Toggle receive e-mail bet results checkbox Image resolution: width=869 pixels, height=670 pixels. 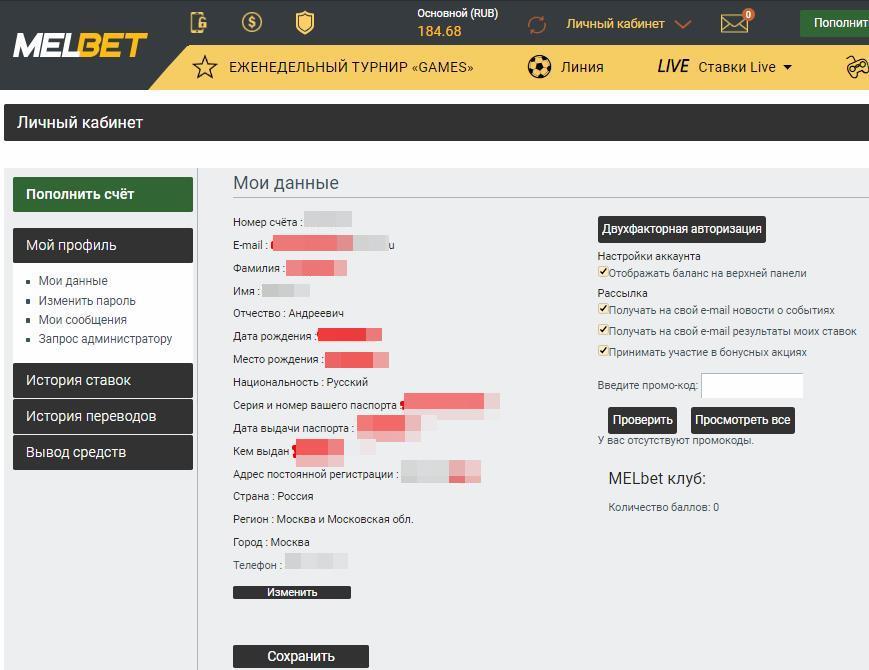(x=603, y=330)
